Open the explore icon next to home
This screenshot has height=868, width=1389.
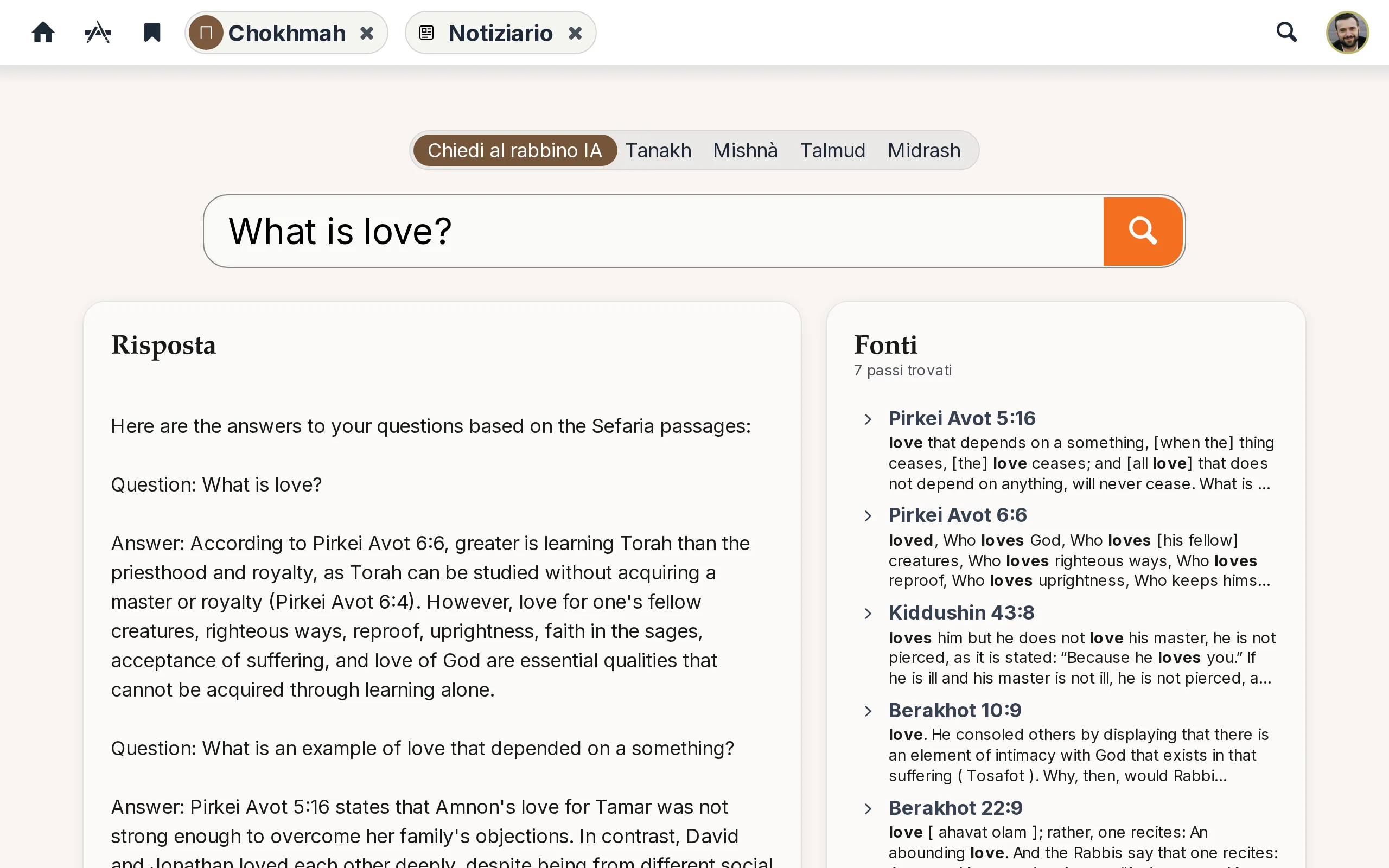(98, 33)
